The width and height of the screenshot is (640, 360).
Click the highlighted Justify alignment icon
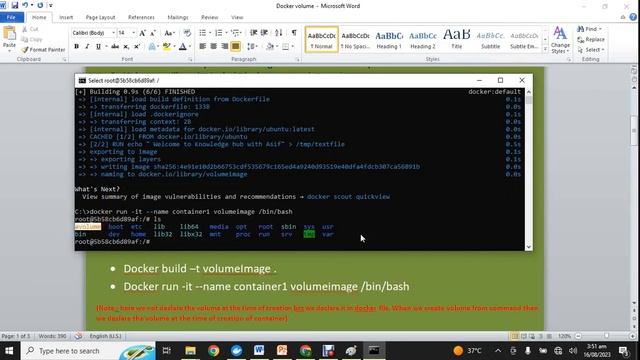pos(236,47)
